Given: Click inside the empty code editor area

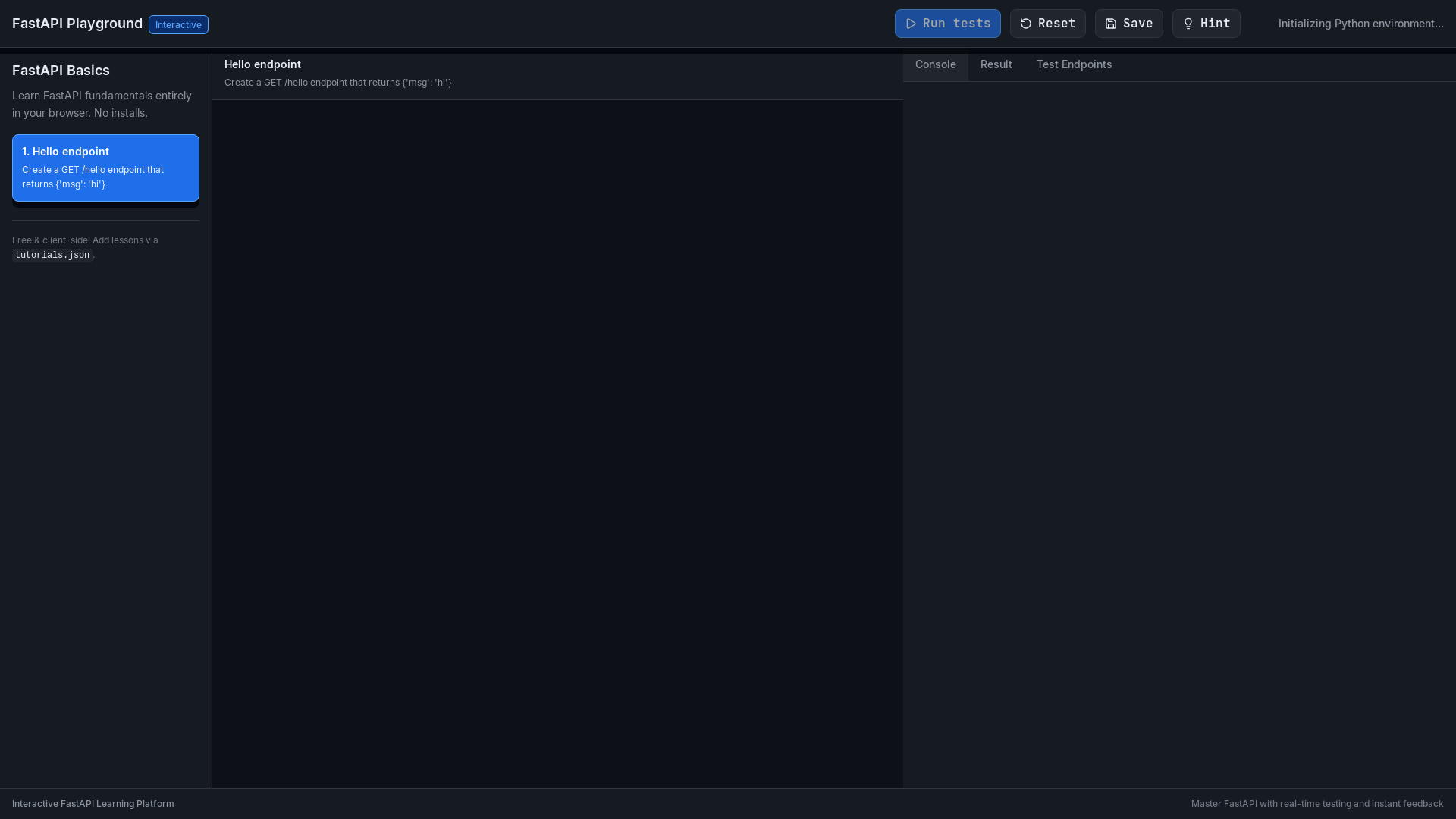Looking at the screenshot, I should coord(557,444).
